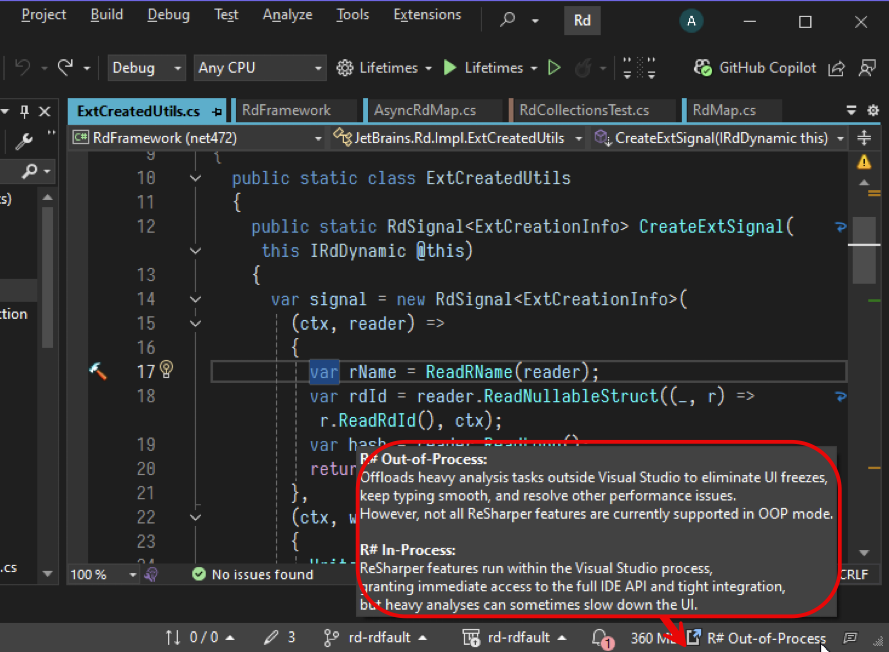
Task: Click the yellow warning triangle above the scrollbar
Action: [x=864, y=162]
